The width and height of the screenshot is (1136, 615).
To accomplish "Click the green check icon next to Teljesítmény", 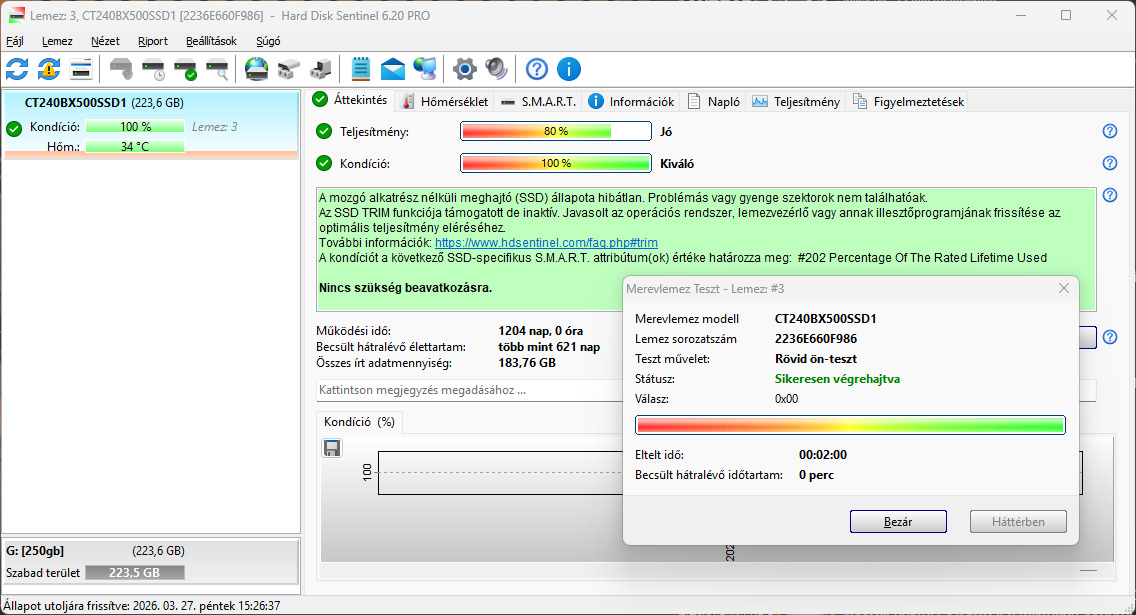I will click(324, 131).
